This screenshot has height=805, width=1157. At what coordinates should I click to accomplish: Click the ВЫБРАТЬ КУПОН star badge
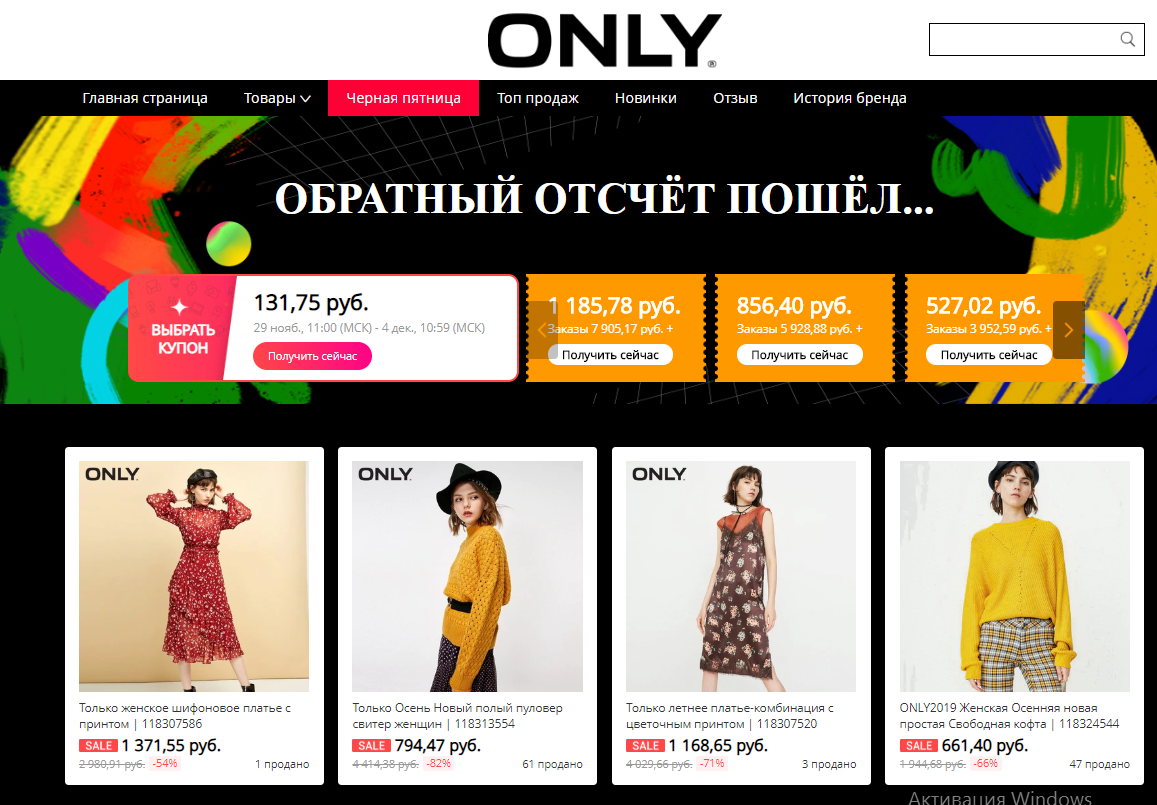tap(183, 328)
